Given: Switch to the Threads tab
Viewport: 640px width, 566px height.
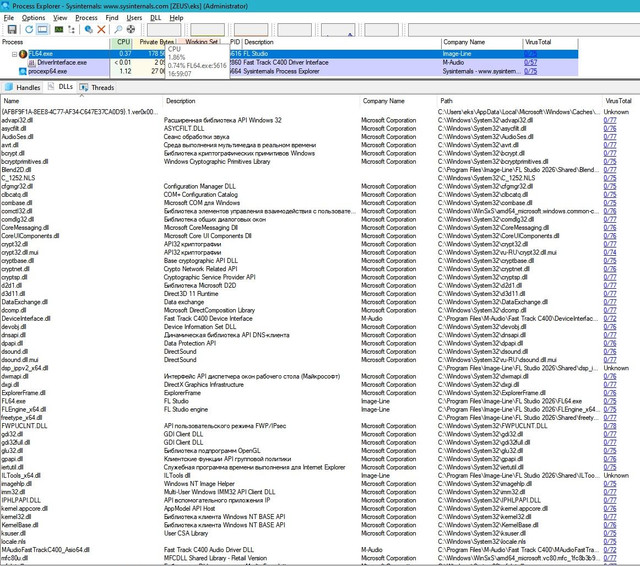Looking at the screenshot, I should click(97, 87).
